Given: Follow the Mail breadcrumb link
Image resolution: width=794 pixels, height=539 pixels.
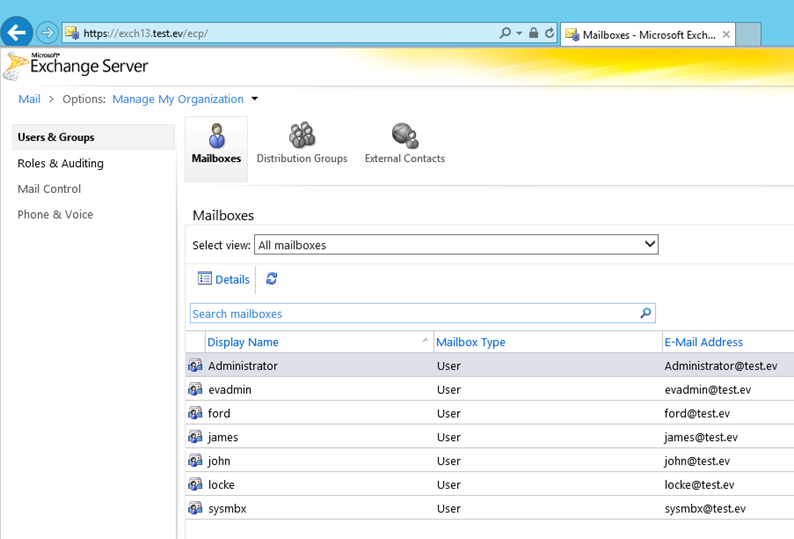Looking at the screenshot, I should 29,99.
